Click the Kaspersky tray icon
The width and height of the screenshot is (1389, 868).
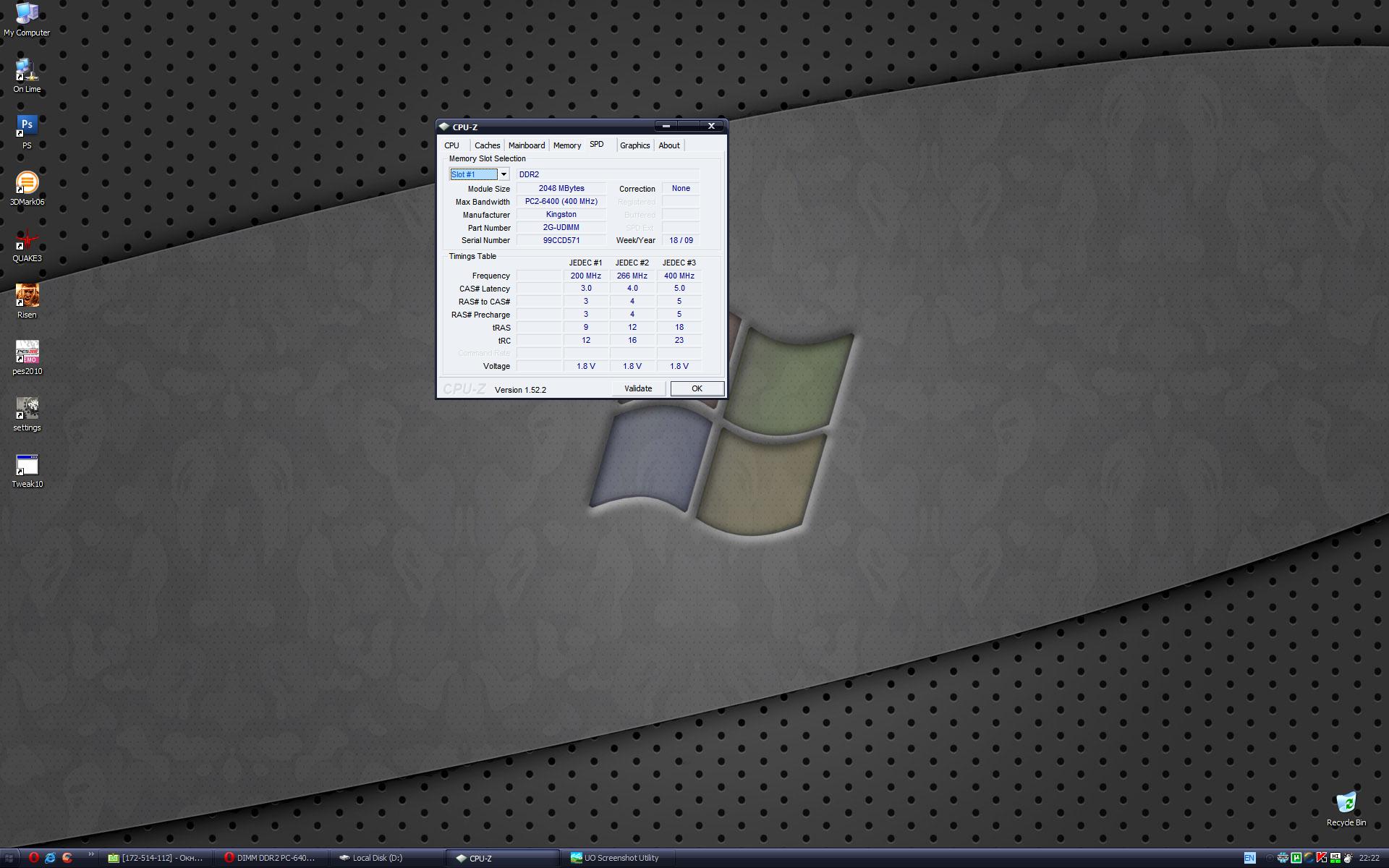(1322, 858)
